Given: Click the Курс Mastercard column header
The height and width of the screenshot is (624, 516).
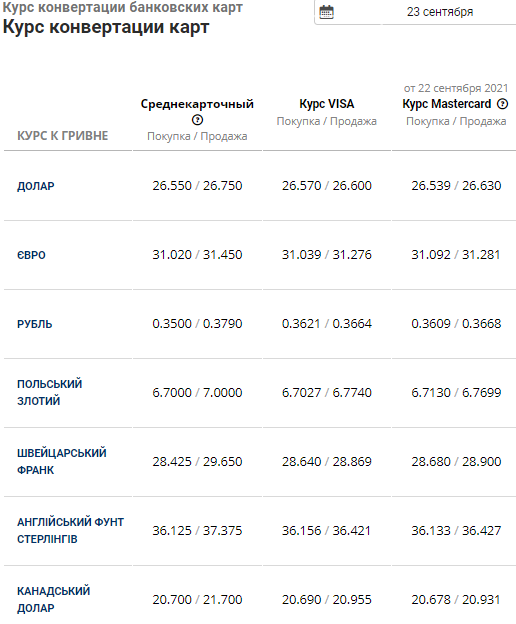Looking at the screenshot, I should [447, 104].
